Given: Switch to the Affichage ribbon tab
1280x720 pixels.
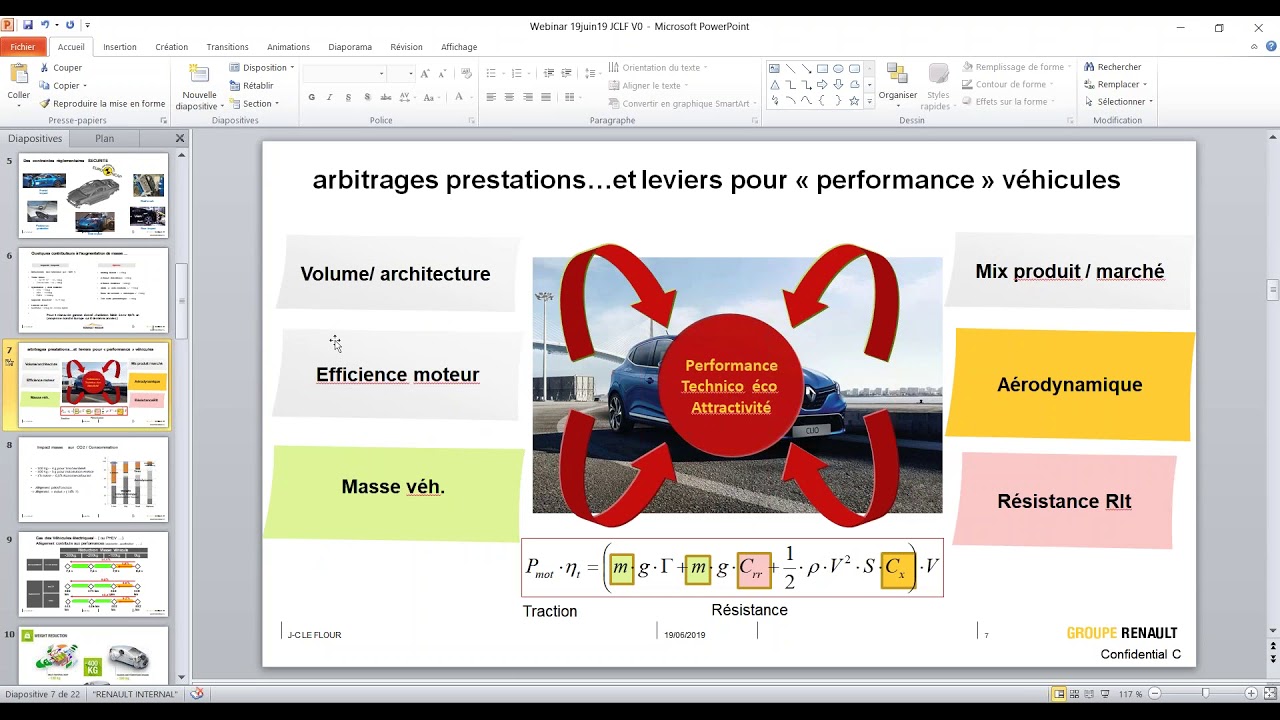Looking at the screenshot, I should pyautogui.click(x=459, y=47).
